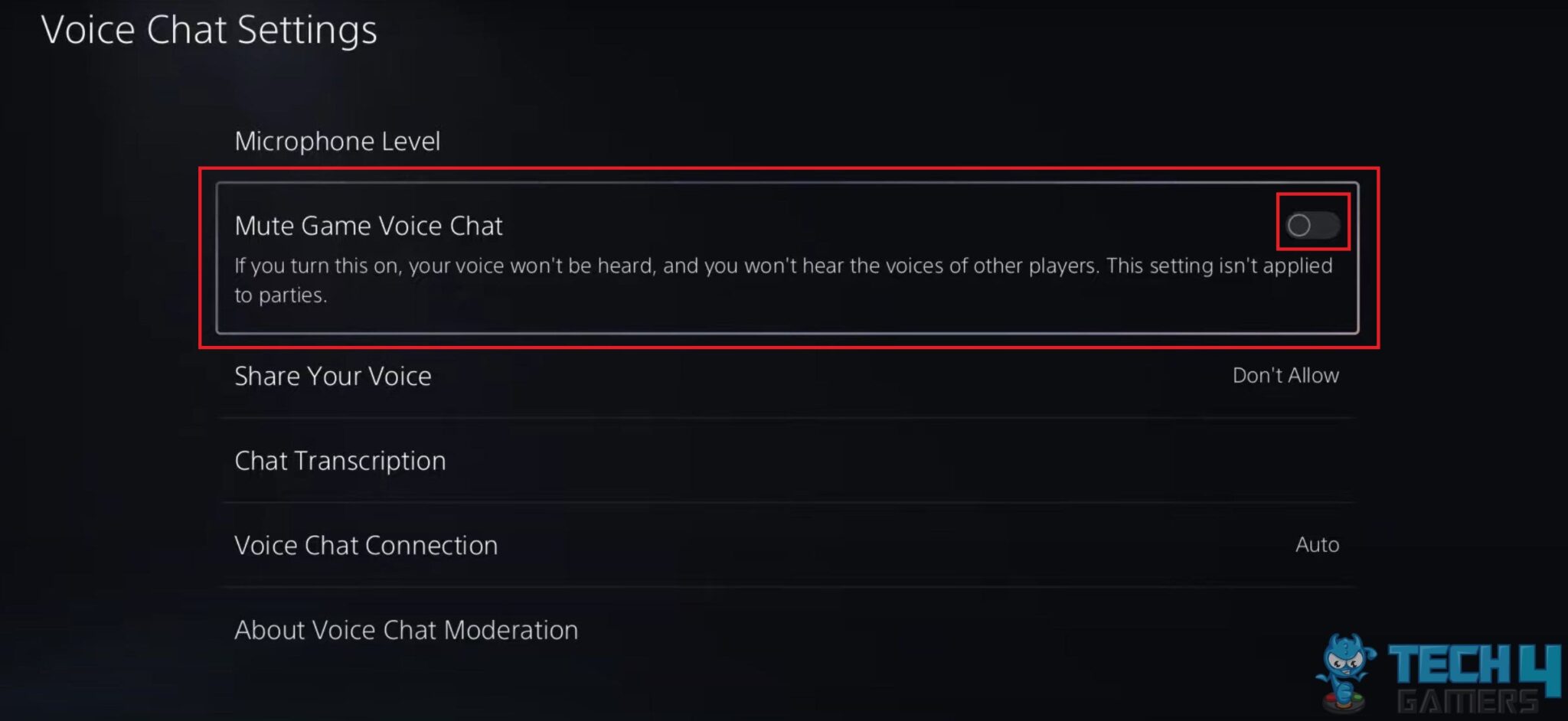
Task: Select the Voice Chat Connection row
Action: click(x=366, y=545)
